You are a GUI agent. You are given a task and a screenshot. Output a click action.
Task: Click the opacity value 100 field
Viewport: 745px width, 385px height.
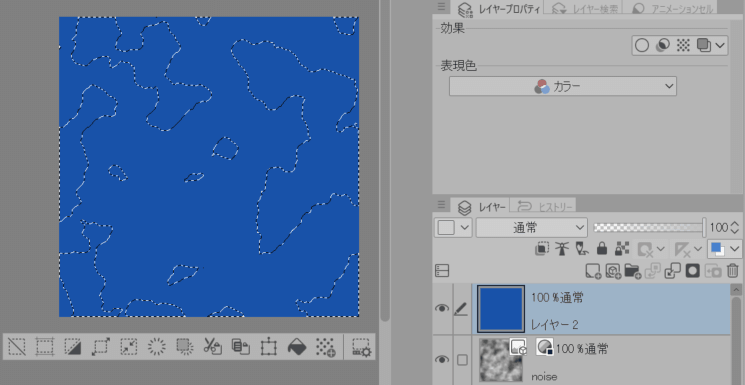[x=719, y=228]
